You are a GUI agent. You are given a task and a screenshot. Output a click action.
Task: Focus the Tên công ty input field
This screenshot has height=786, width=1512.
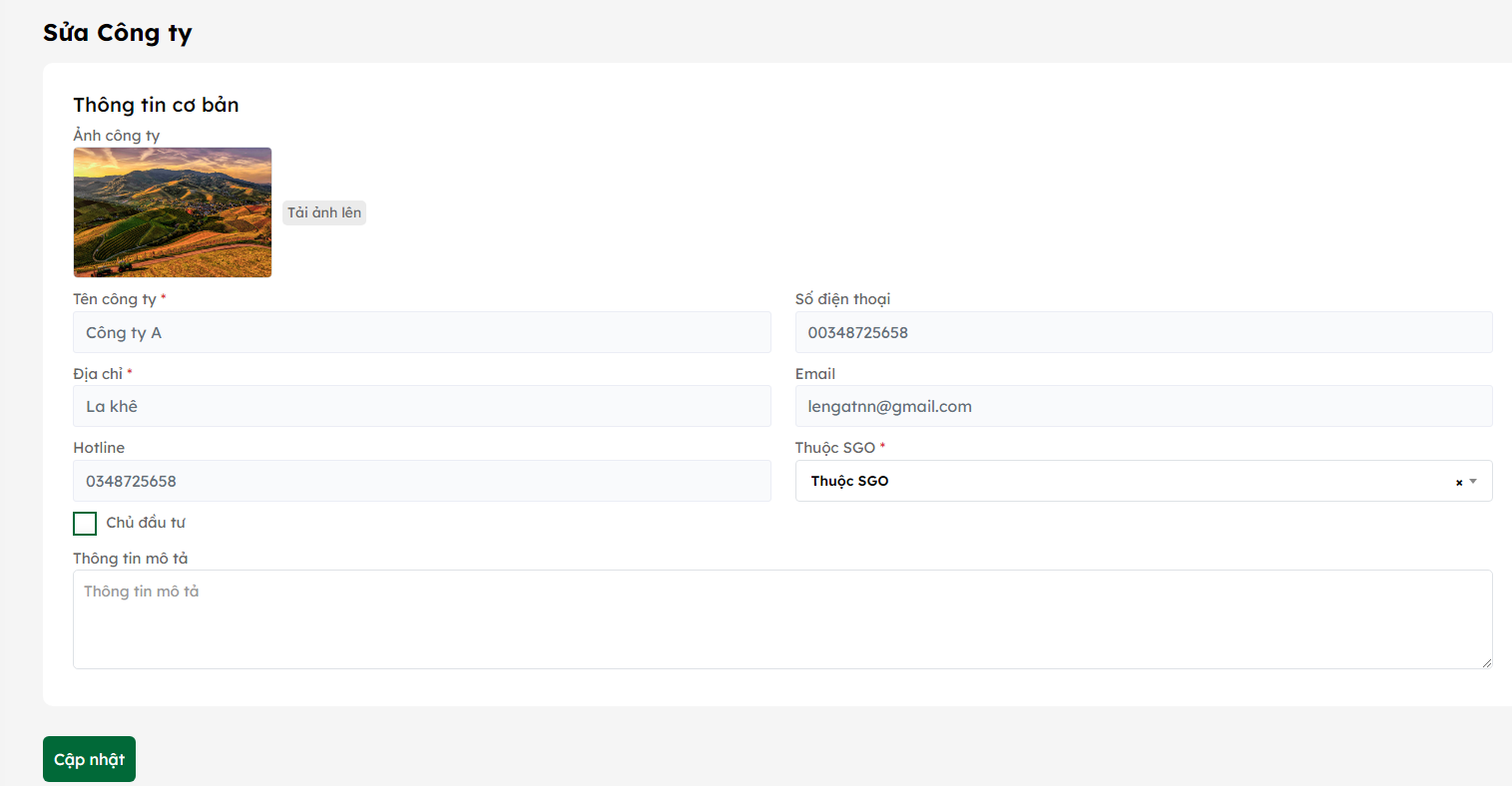[x=421, y=332]
